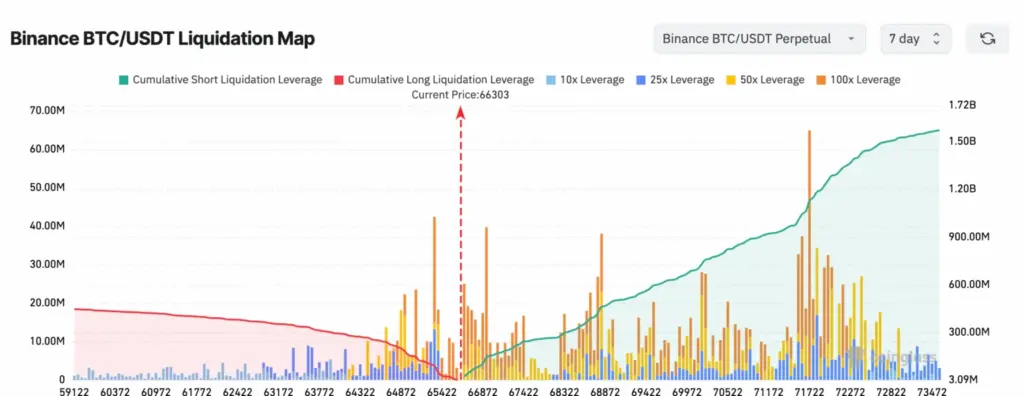Click the 65422 price axis label
1024x396 pixels.
(442, 391)
